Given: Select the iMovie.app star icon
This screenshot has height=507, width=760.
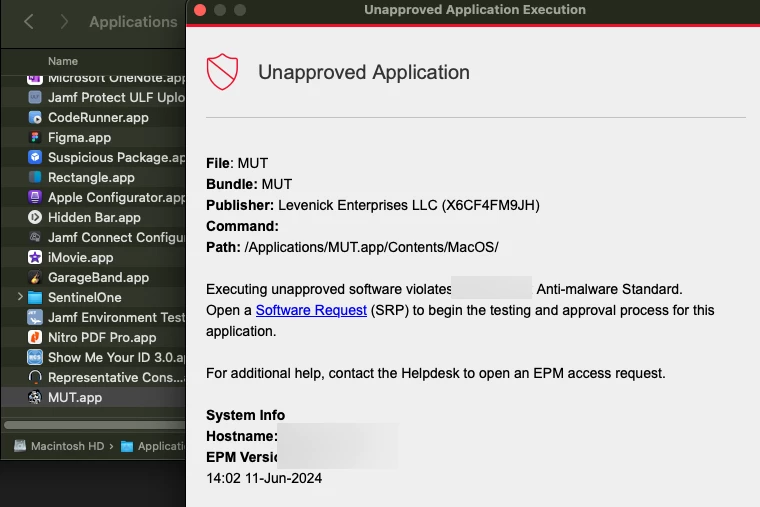Looking at the screenshot, I should [34, 257].
